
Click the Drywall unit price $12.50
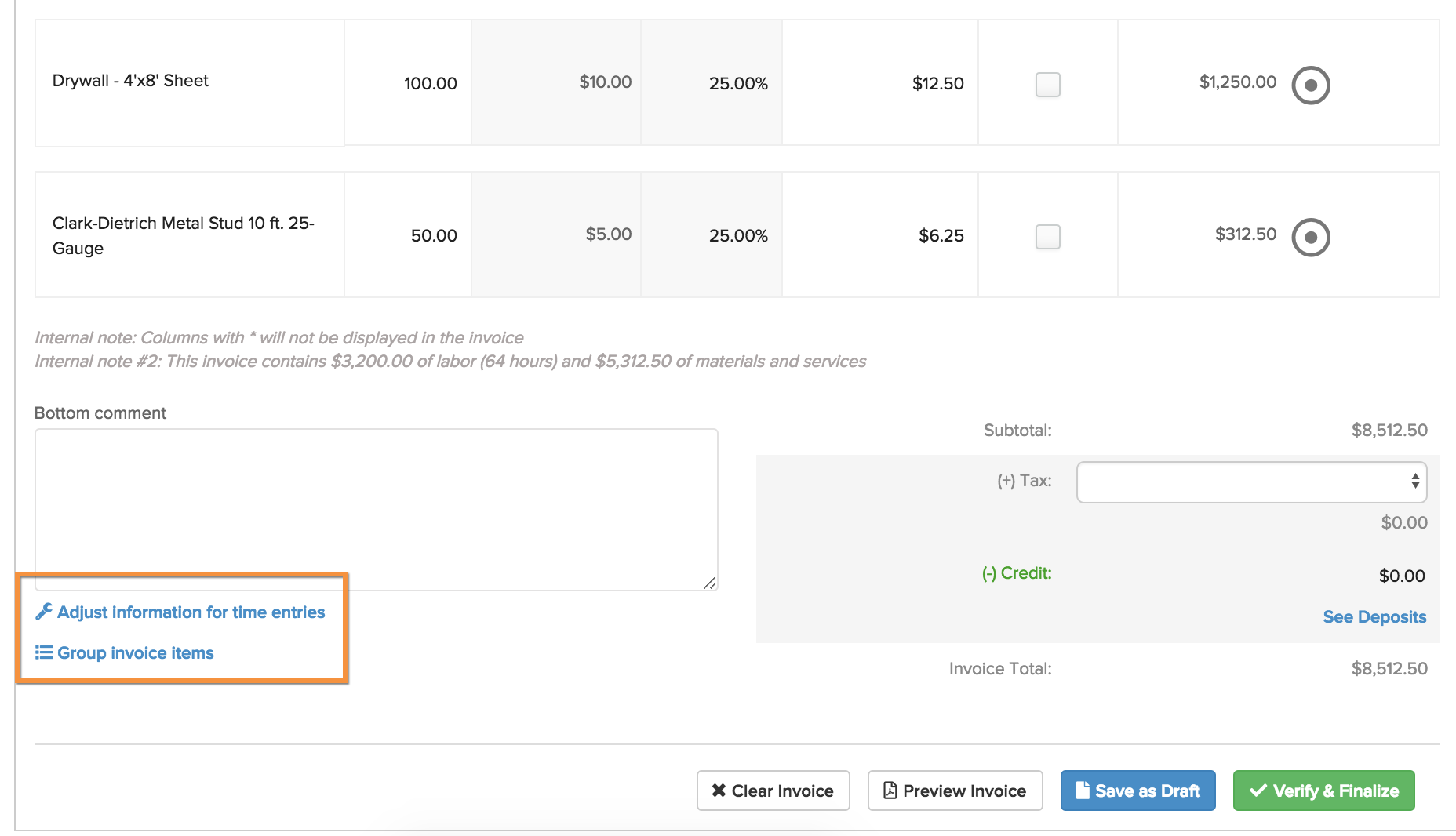tap(937, 83)
